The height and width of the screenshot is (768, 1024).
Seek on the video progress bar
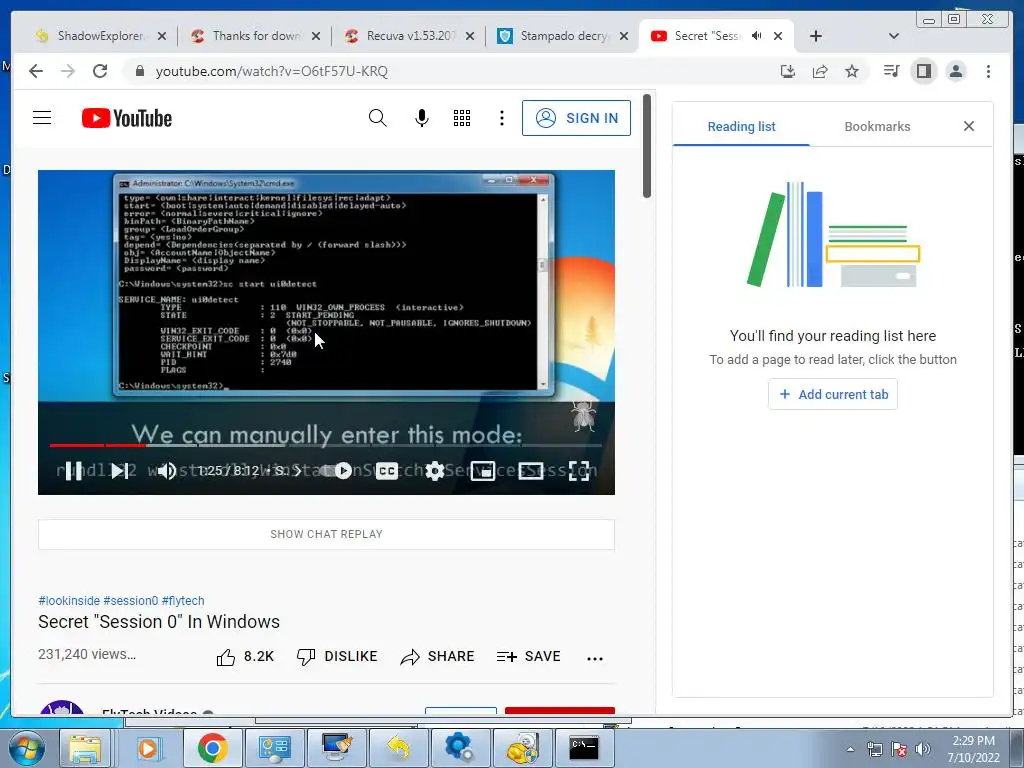point(326,445)
